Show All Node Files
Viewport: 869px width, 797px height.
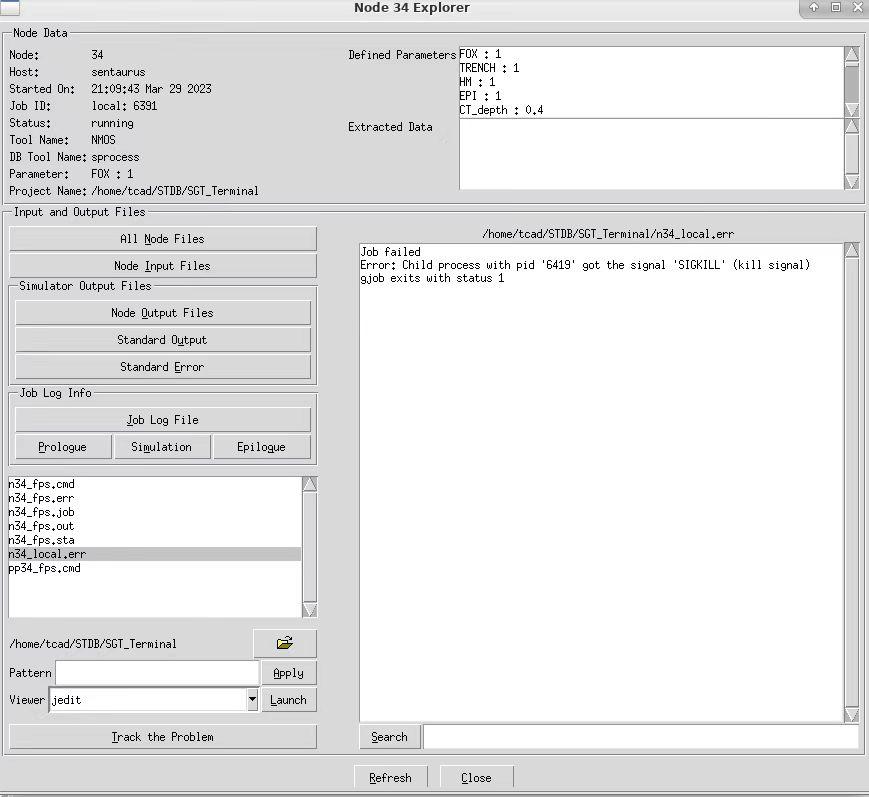[x=162, y=239]
